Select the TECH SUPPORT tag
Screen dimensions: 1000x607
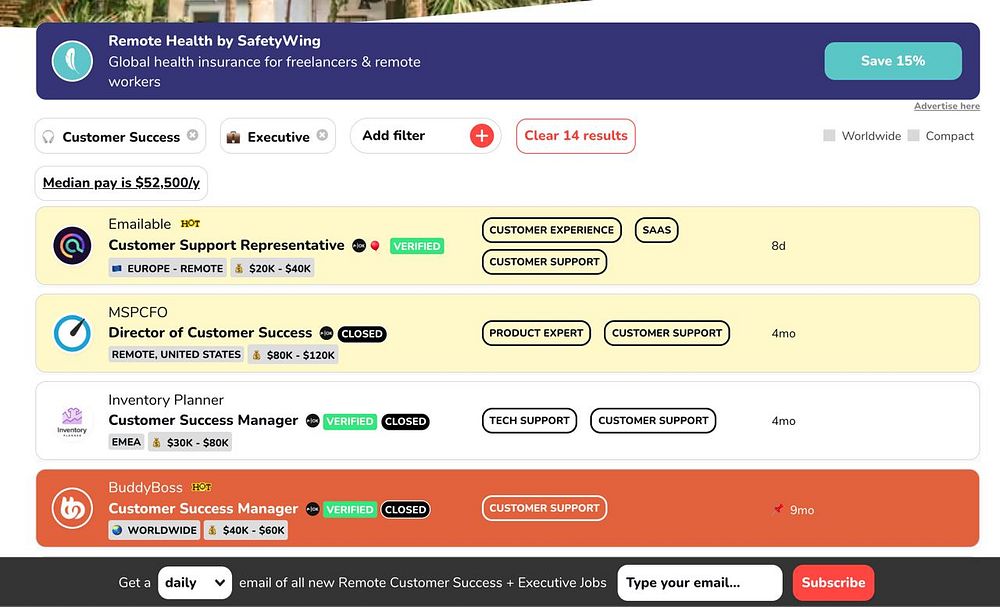coord(529,421)
